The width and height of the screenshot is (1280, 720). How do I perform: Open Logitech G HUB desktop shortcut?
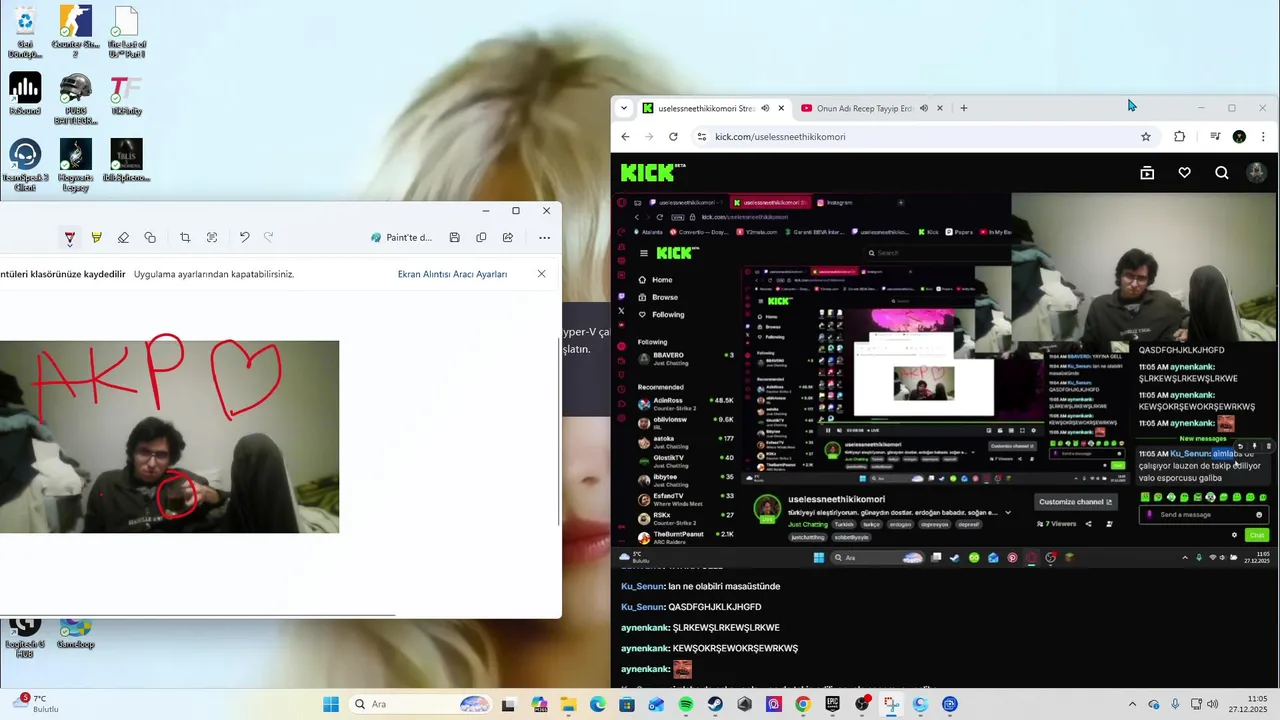[x=25, y=638]
